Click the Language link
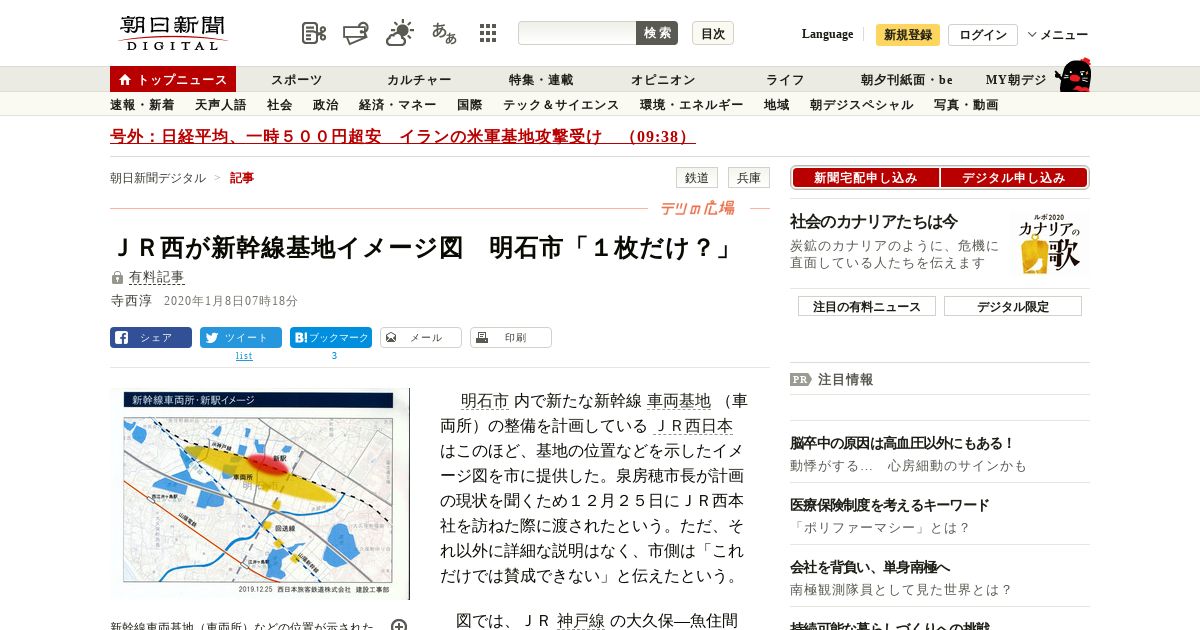This screenshot has width=1200, height=630. [827, 34]
